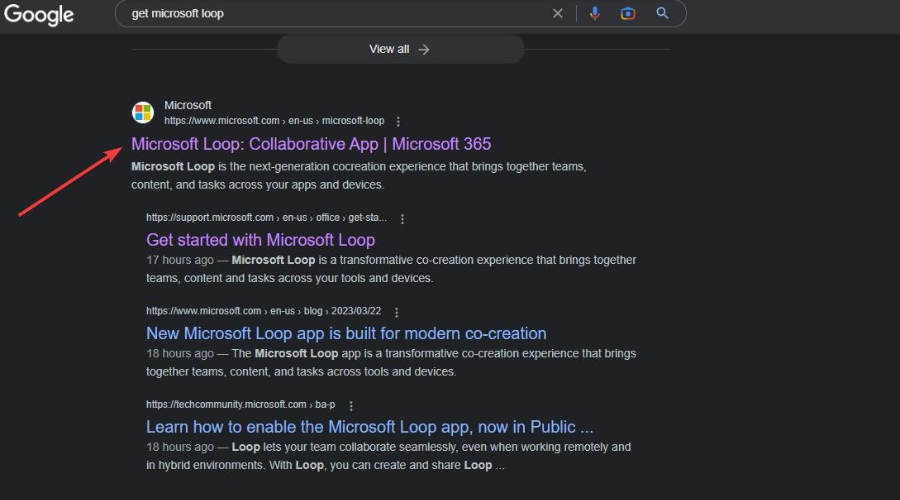Click the techcommunity.microsoft.com breadcrumb URL
This screenshot has width=900, height=500.
click(x=240, y=405)
